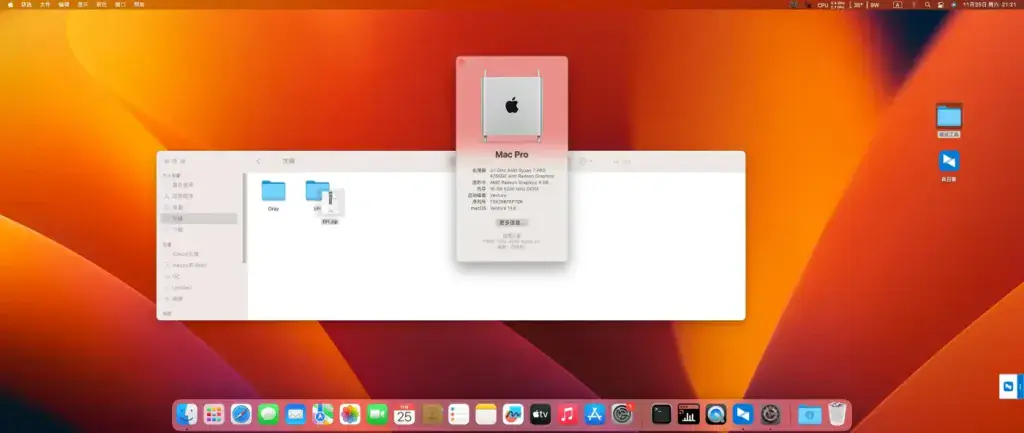
Task: Open Finder from the Dock
Action: click(x=187, y=414)
